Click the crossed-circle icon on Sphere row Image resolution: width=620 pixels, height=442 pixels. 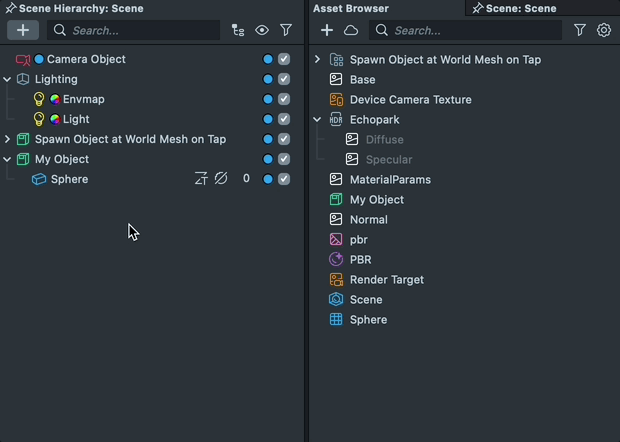pyautogui.click(x=221, y=179)
